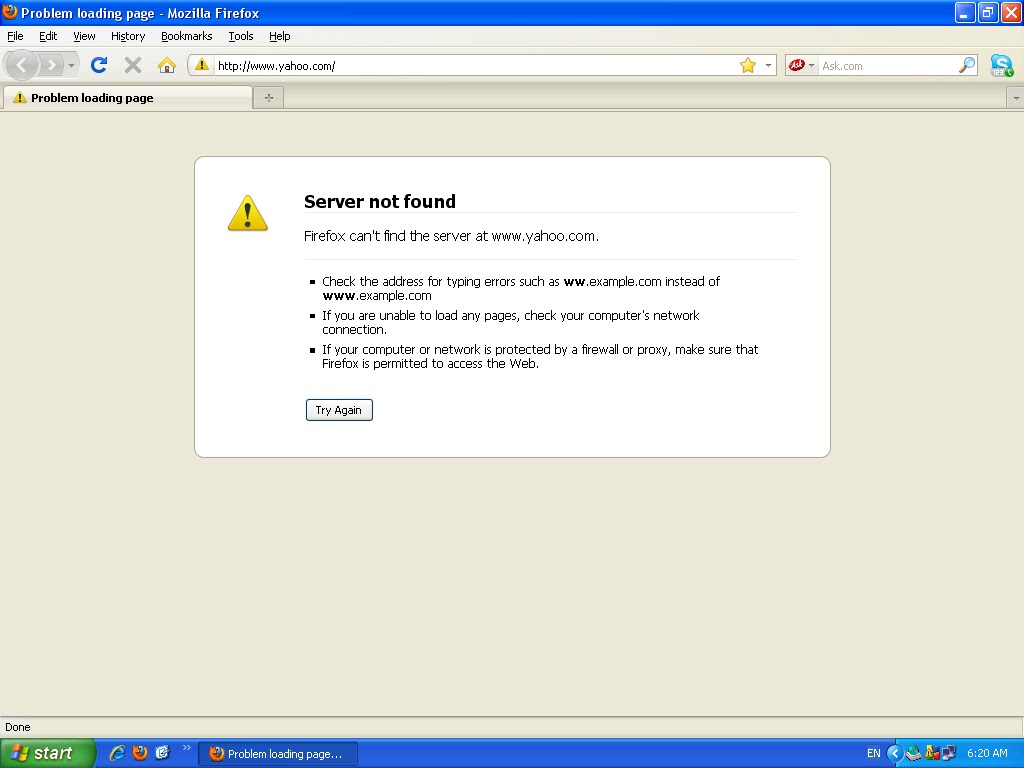
Task: Launch Firefox from Quick Launch icon
Action: pyautogui.click(x=140, y=753)
